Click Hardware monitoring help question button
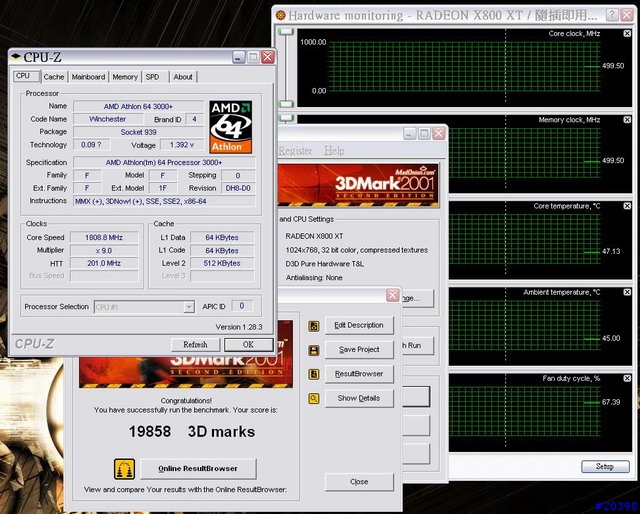 (612, 15)
